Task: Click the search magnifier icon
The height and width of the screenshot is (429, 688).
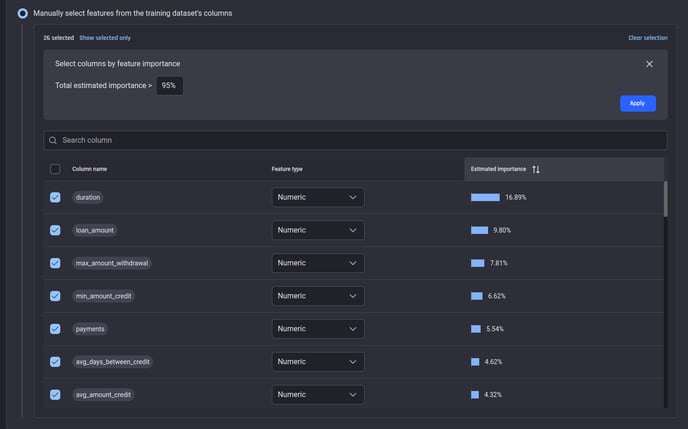Action: click(53, 140)
